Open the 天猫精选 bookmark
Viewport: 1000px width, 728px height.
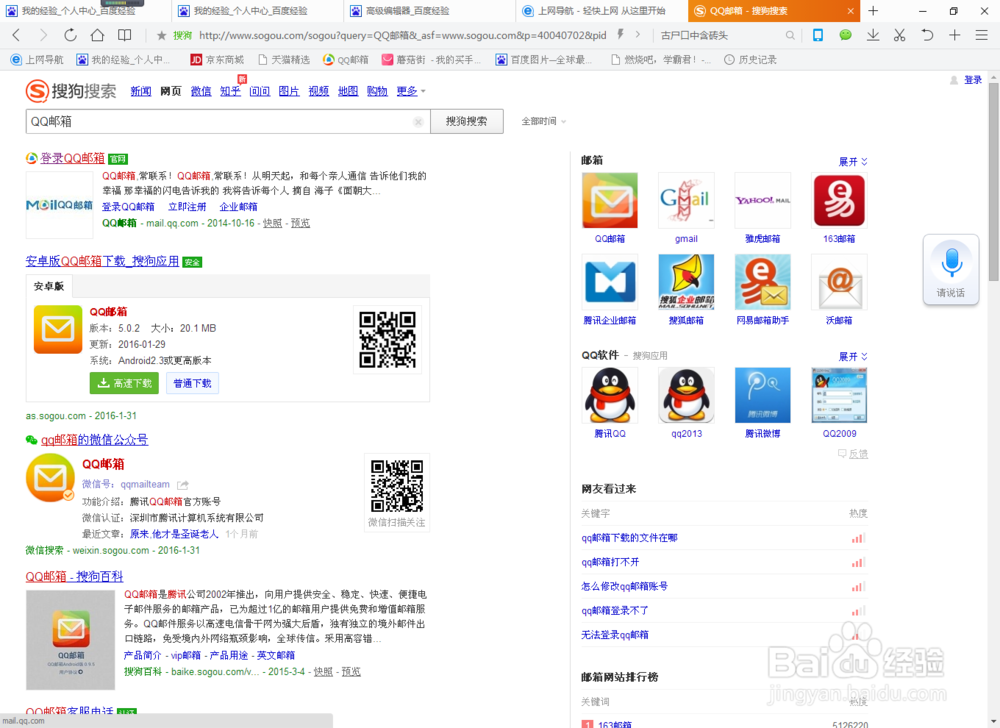pyautogui.click(x=284, y=60)
